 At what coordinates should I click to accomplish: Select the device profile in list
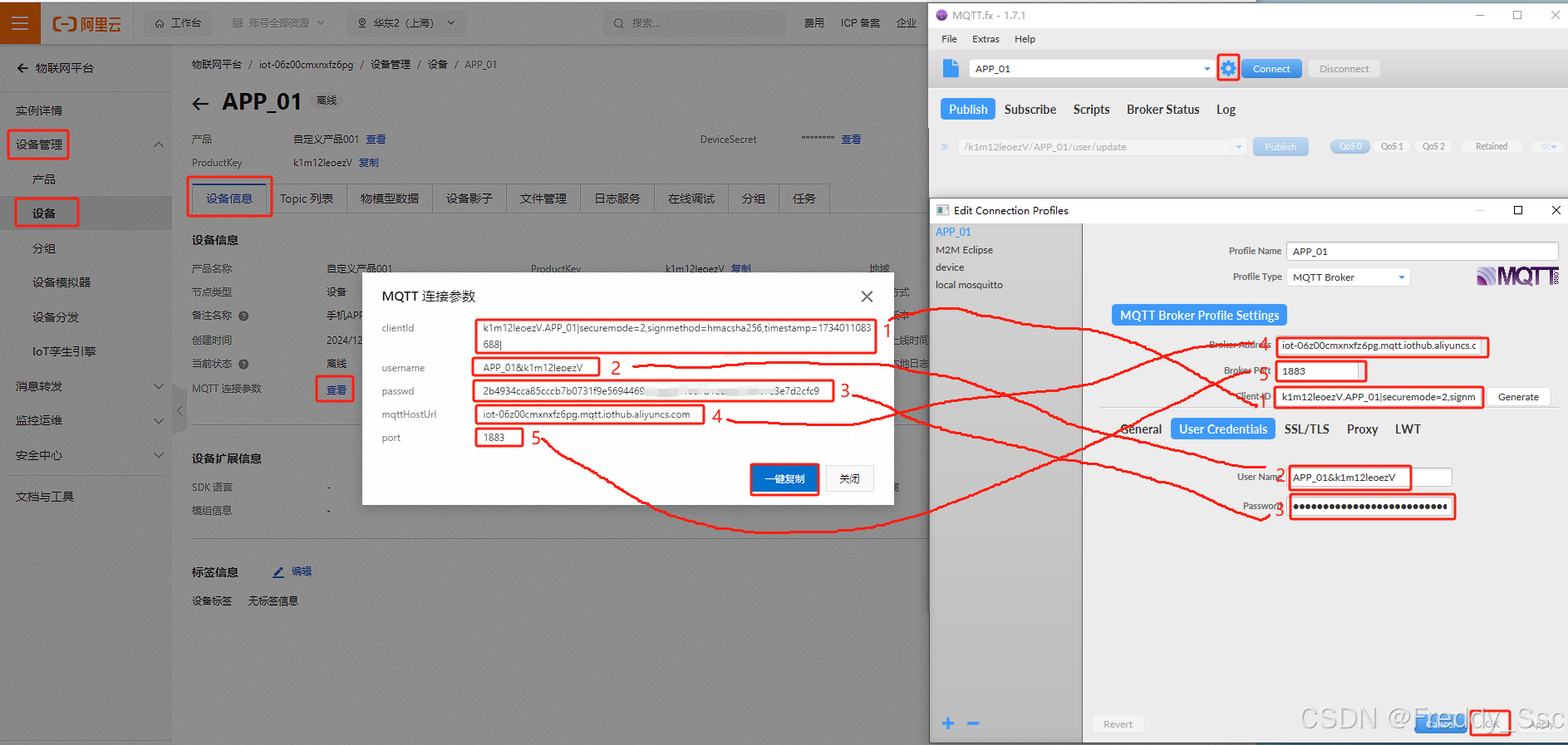coord(950,267)
